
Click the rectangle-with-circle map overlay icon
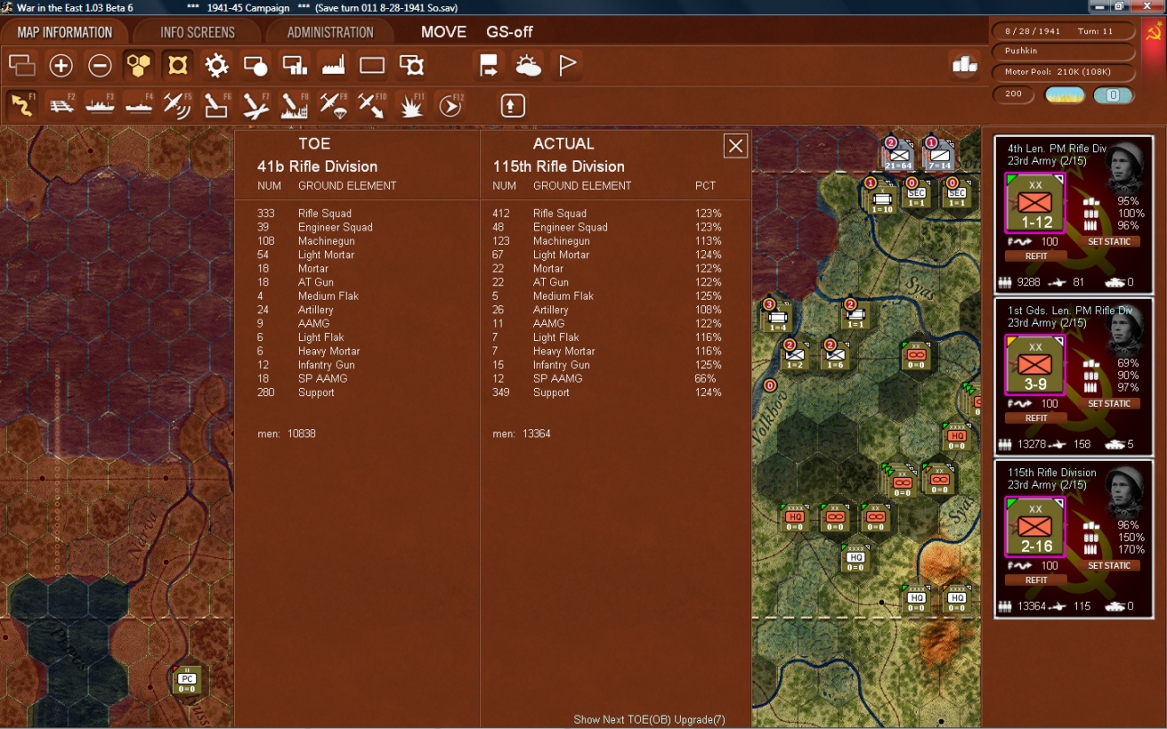pos(255,66)
